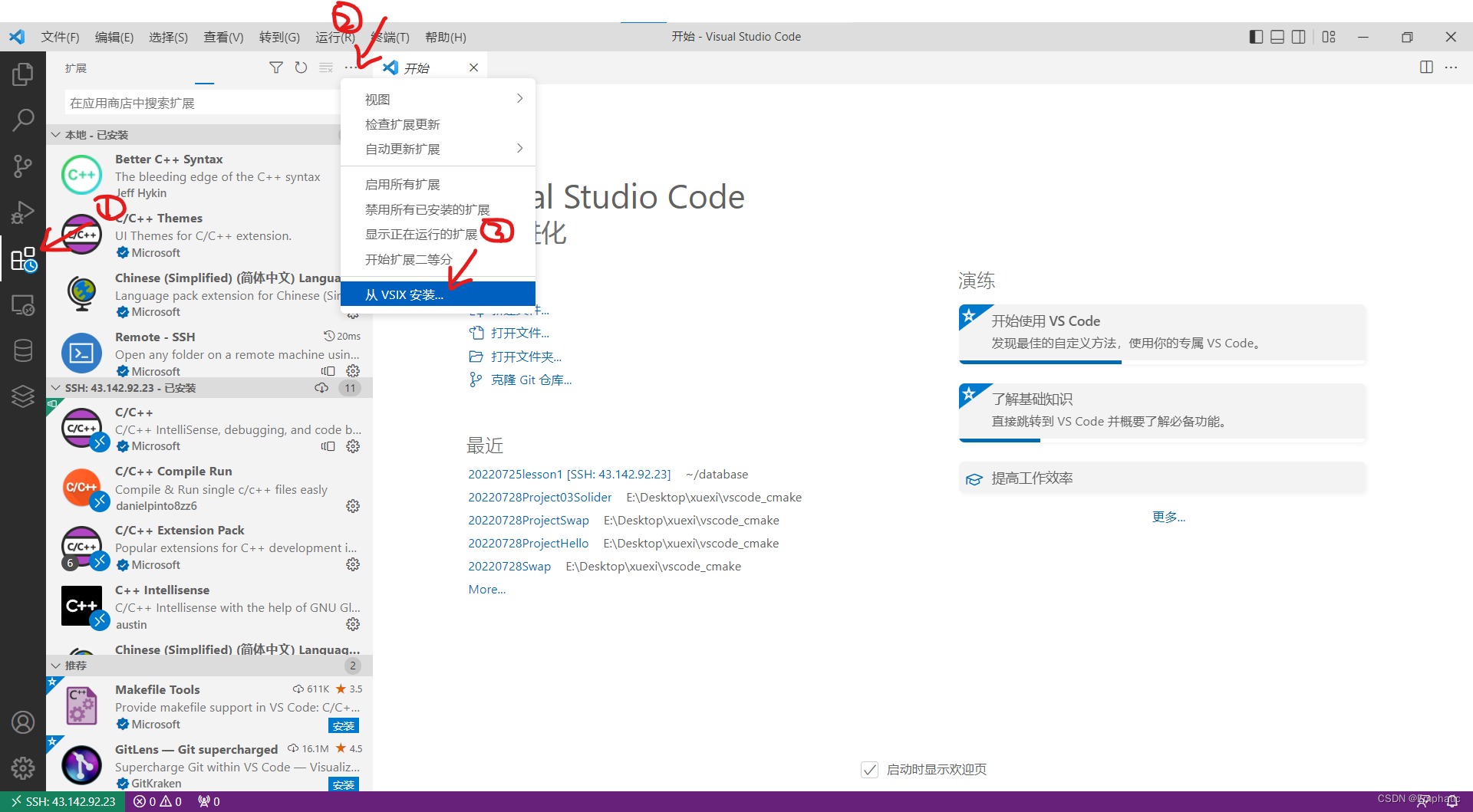The height and width of the screenshot is (812, 1473).
Task: Toggle bottom panel from title bar
Action: [1277, 37]
